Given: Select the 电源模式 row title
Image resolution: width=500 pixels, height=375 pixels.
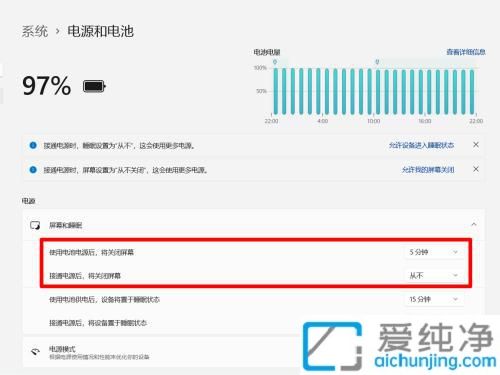Looking at the screenshot, I should (62, 349).
